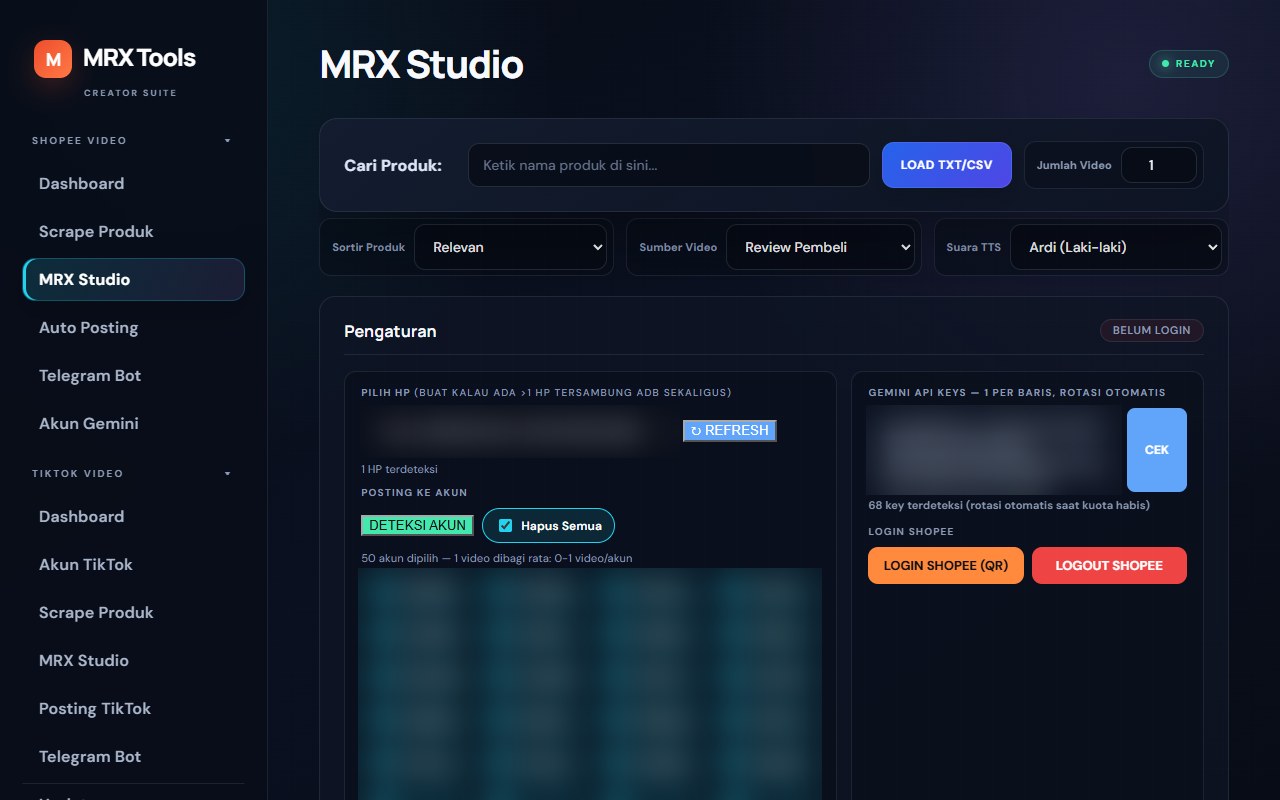Click the '50 akun dipilih' summary text
This screenshot has width=1280, height=800.
pyautogui.click(x=496, y=558)
